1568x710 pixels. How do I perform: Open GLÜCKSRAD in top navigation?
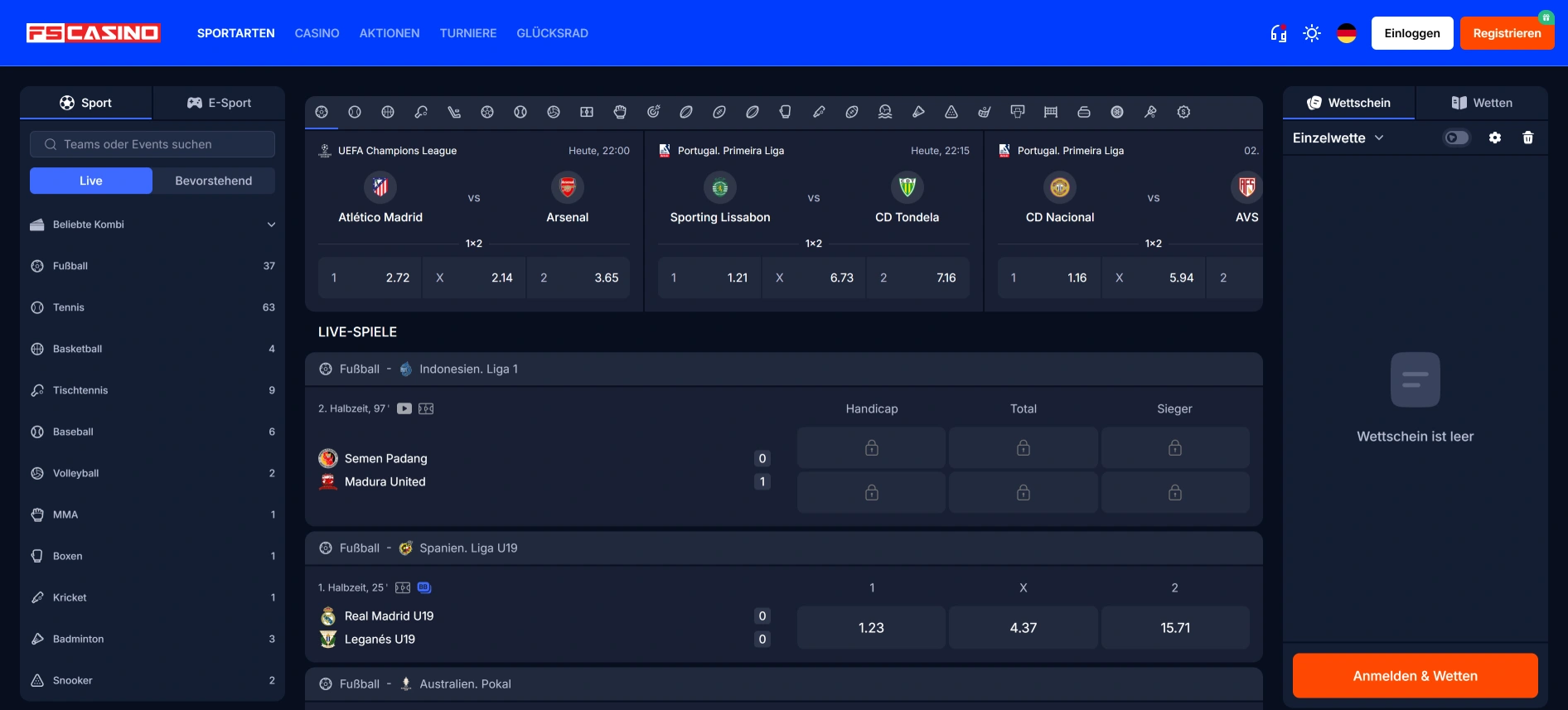coord(553,33)
